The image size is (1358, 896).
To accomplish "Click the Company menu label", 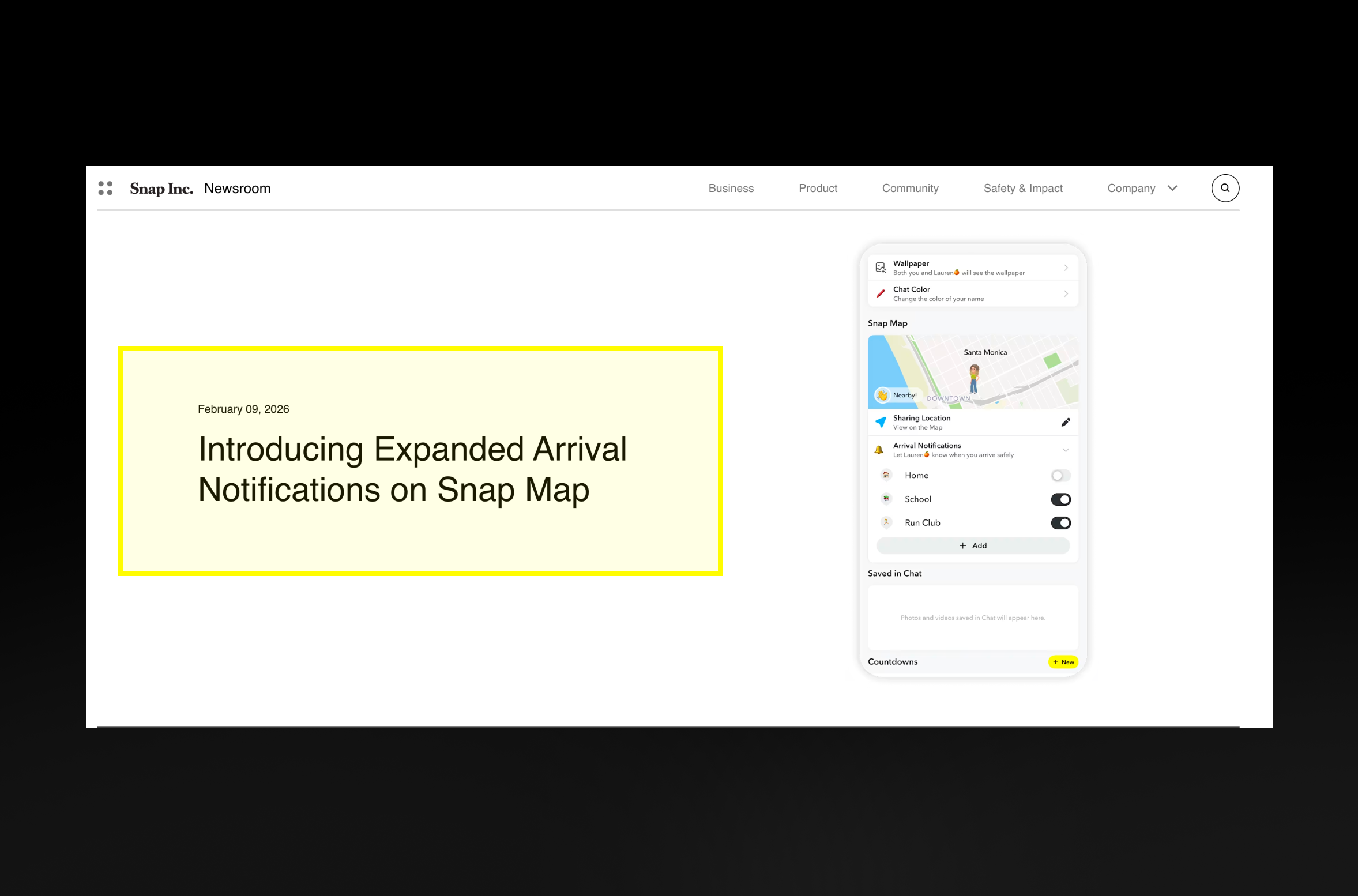I will pyautogui.click(x=1131, y=189).
